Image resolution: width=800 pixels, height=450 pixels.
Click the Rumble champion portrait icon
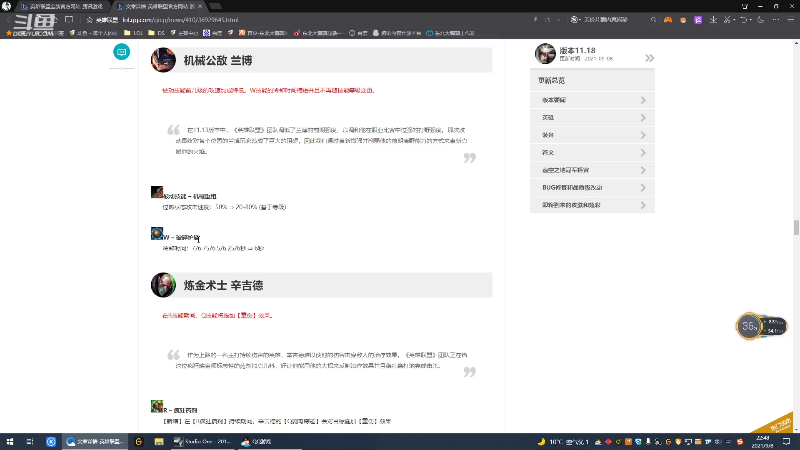(x=163, y=60)
